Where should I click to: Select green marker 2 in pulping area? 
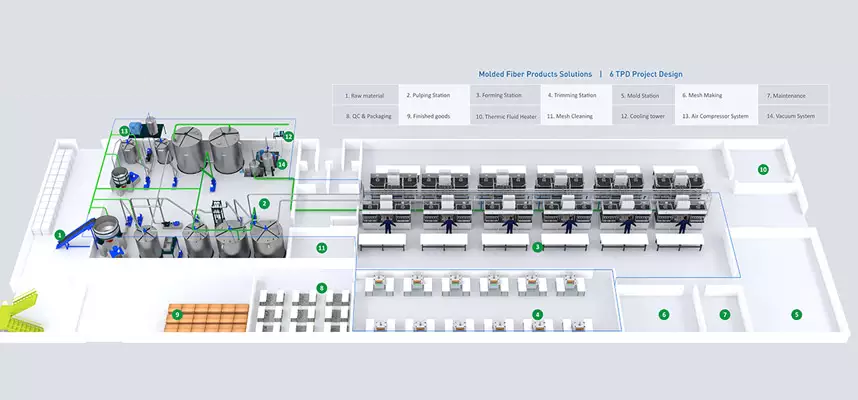[264, 203]
